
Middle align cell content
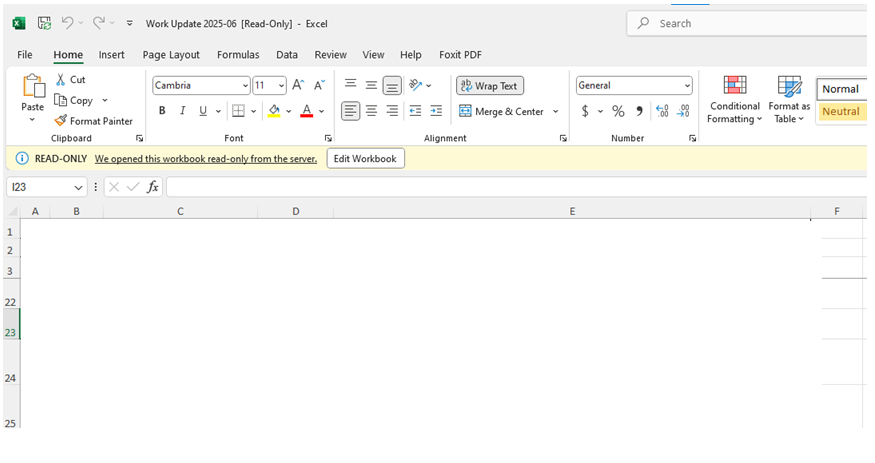click(x=371, y=85)
